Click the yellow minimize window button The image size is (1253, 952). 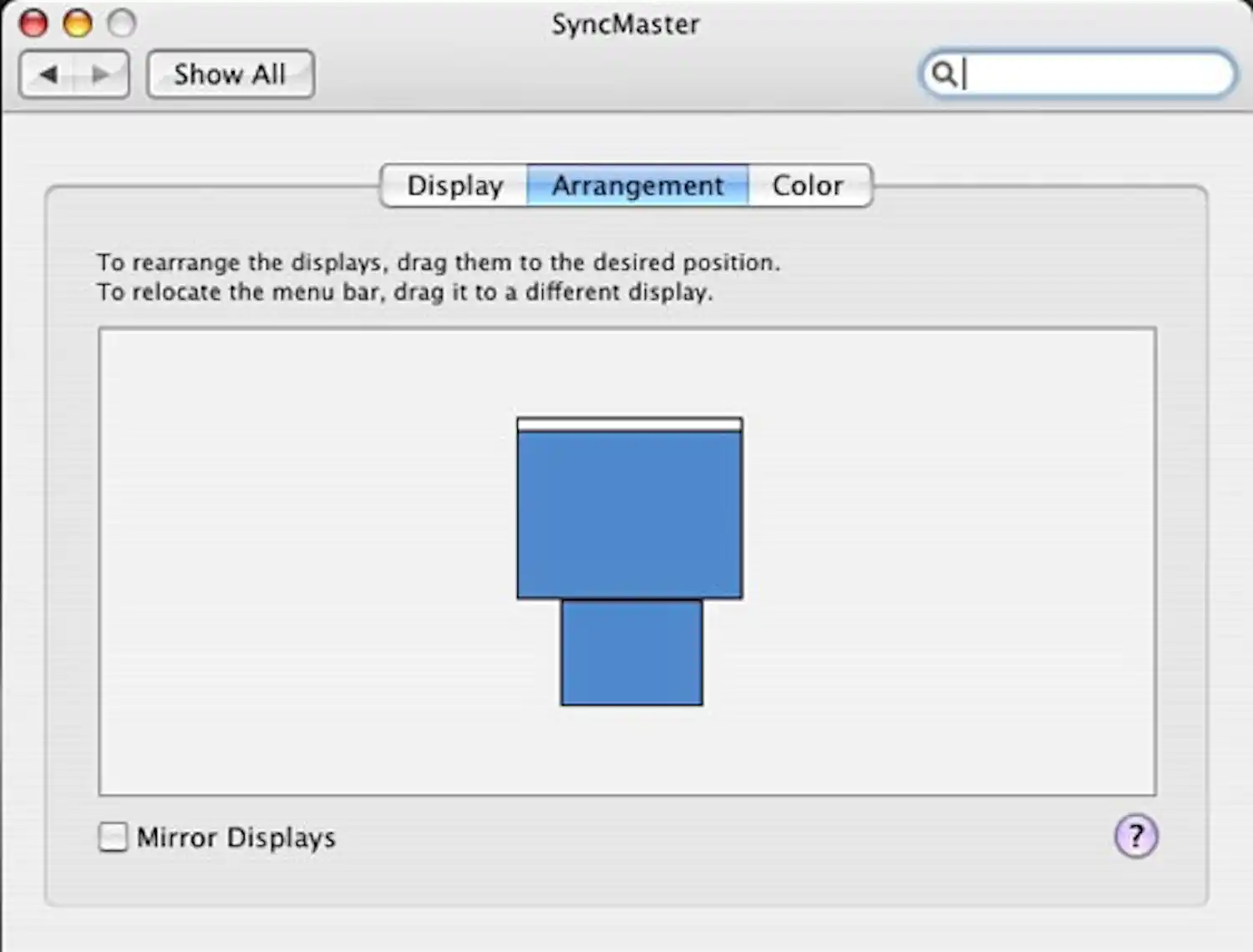pyautogui.click(x=77, y=23)
